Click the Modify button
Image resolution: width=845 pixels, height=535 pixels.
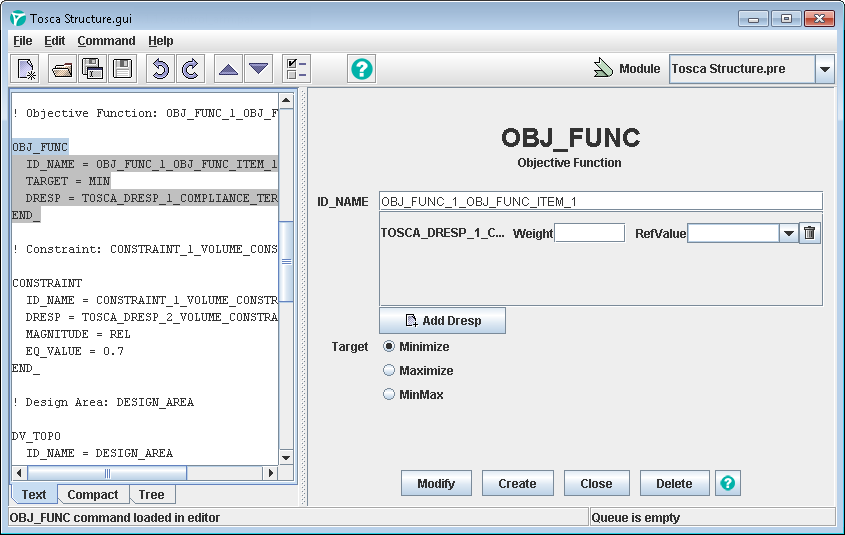(436, 483)
